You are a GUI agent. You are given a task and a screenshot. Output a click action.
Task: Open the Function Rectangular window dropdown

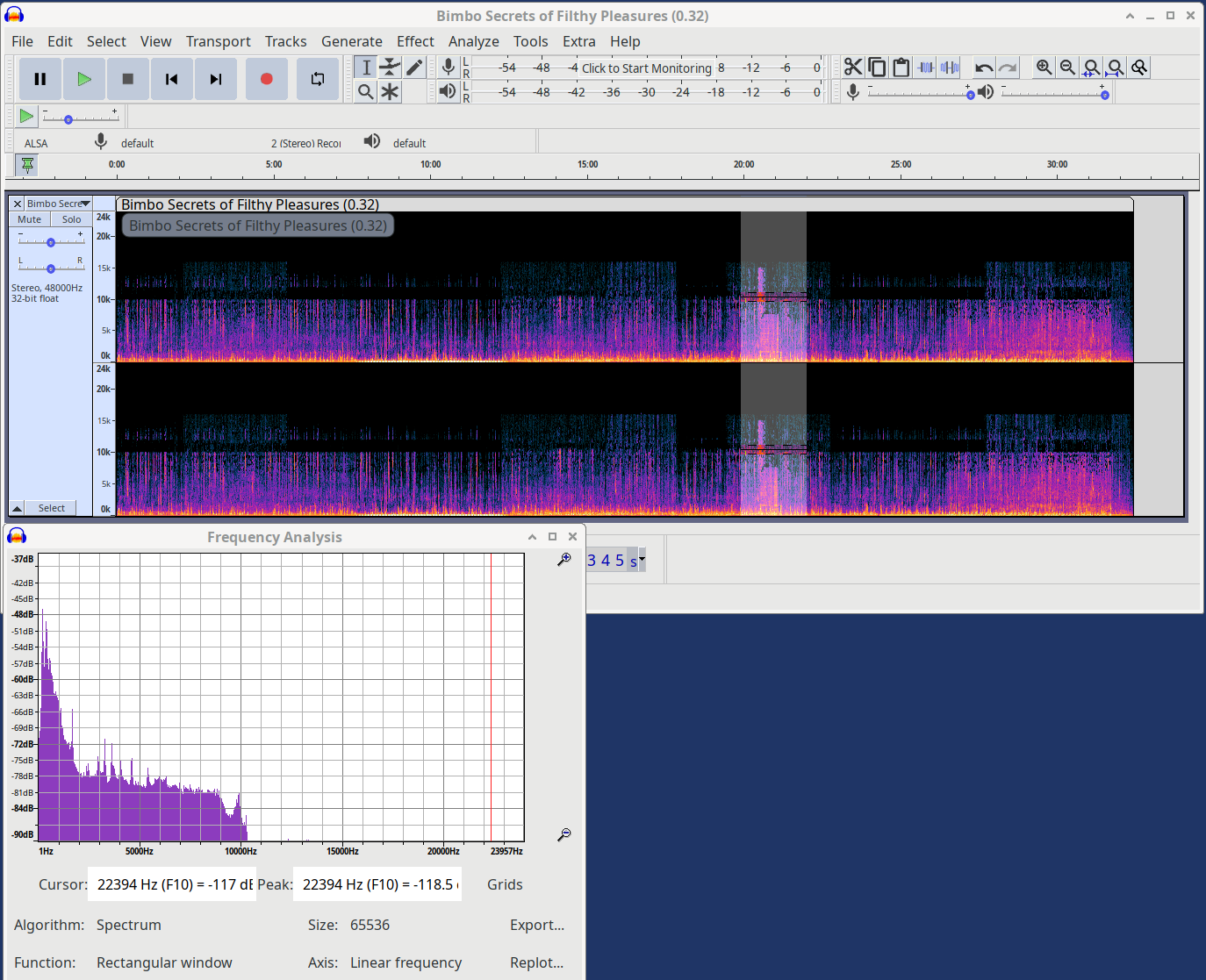click(164, 962)
